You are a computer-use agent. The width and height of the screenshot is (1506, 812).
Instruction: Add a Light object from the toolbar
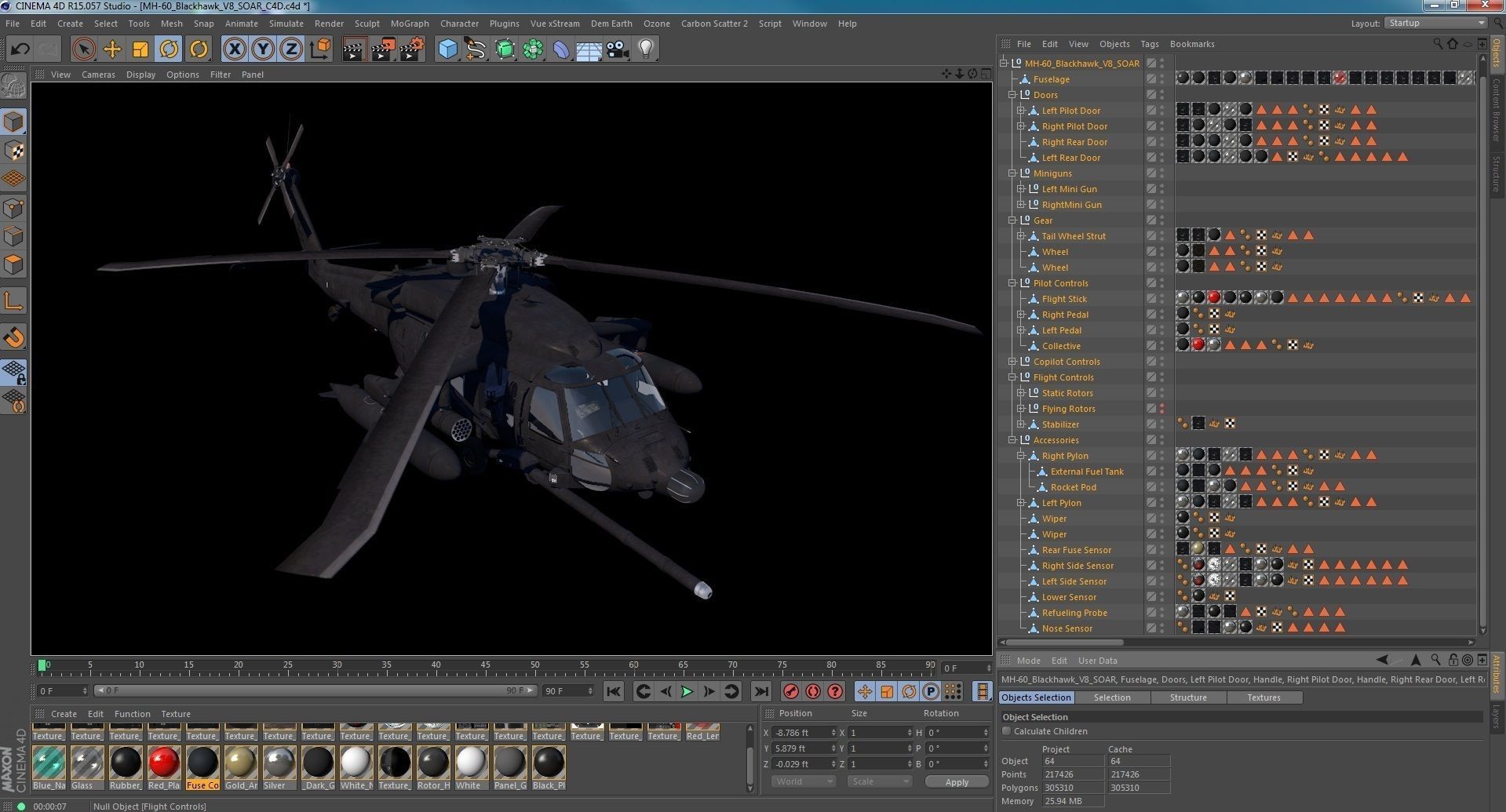[x=645, y=49]
